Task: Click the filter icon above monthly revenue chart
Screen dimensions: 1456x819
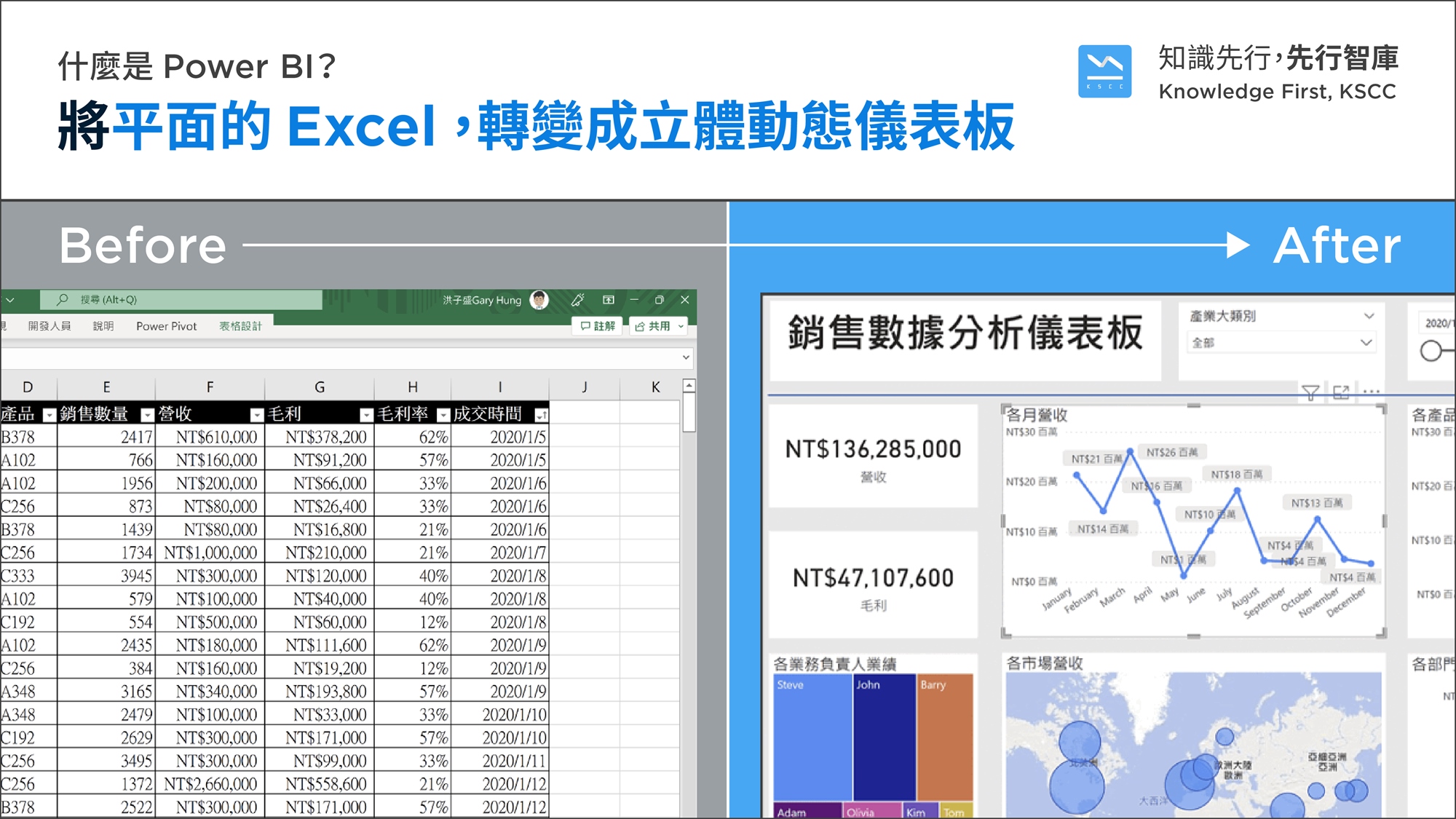Action: (x=1310, y=393)
